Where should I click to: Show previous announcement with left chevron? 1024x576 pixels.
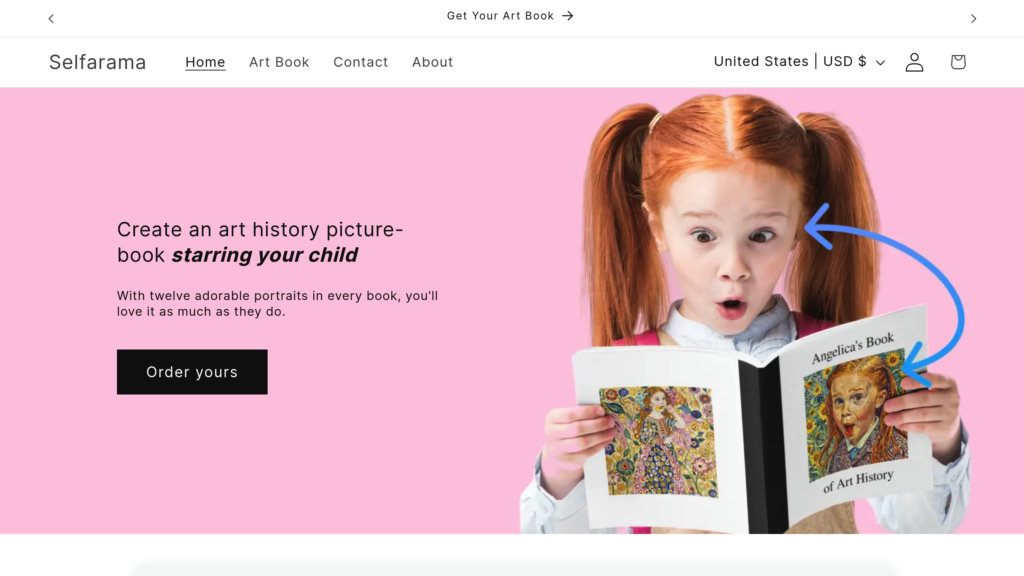pyautogui.click(x=51, y=18)
